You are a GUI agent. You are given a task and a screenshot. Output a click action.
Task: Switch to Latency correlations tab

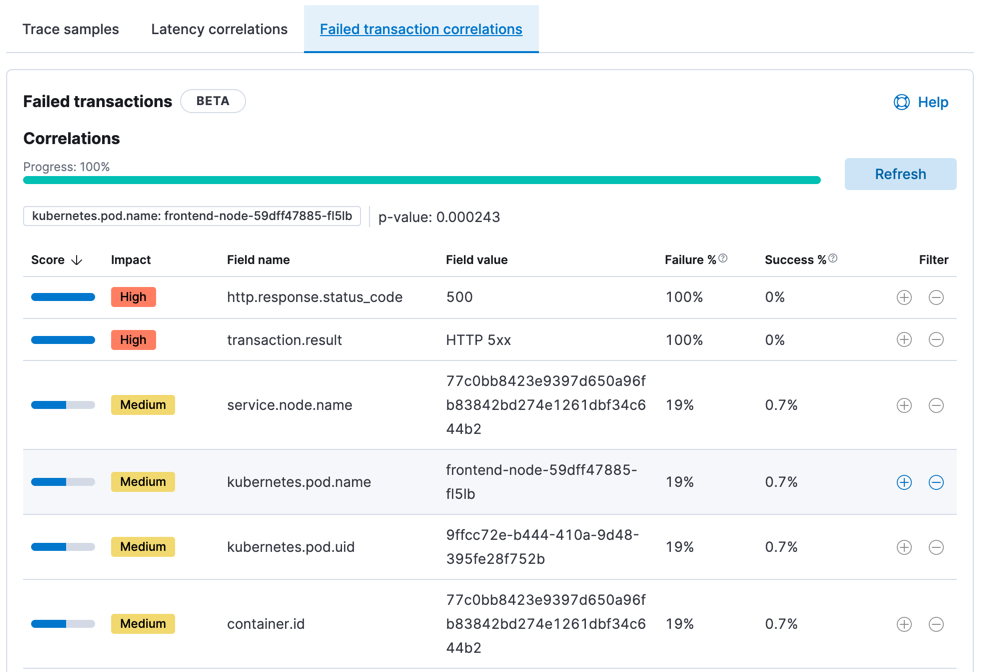tap(219, 29)
